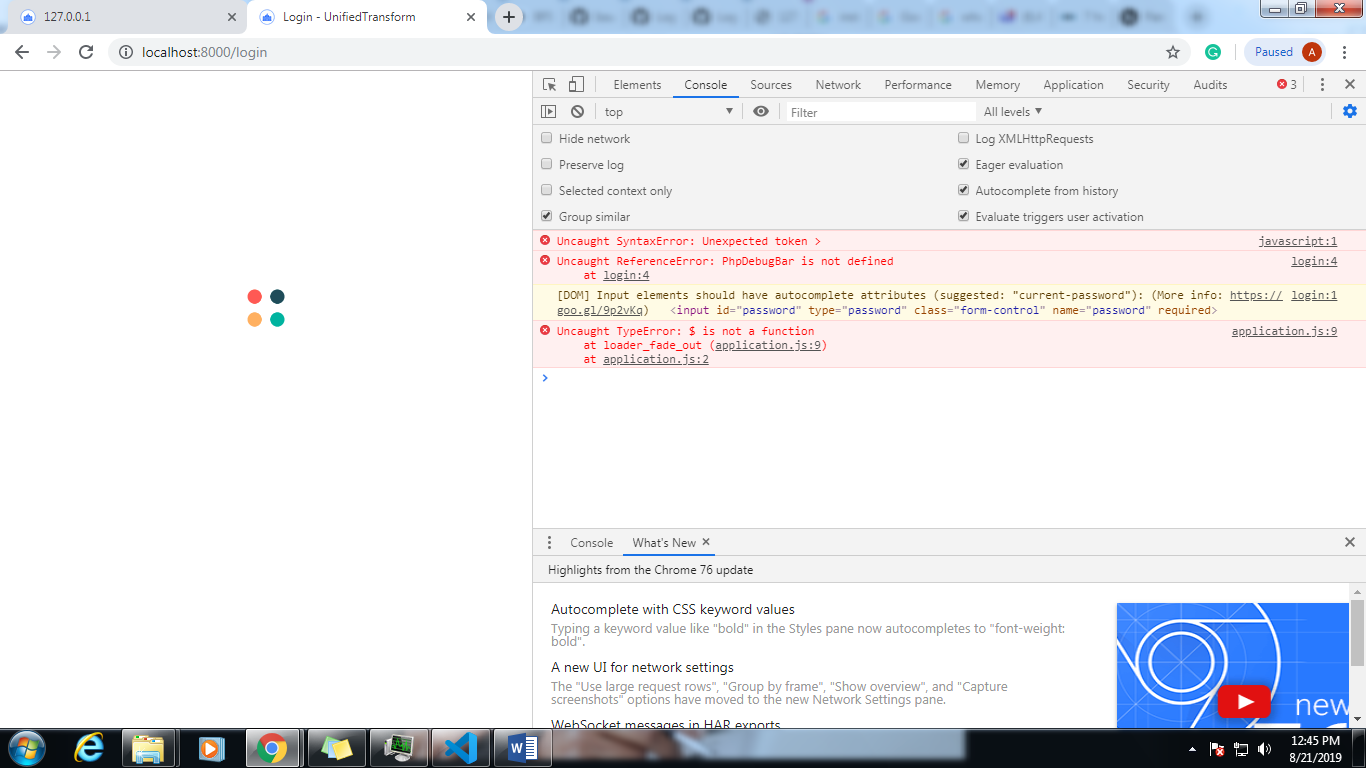Enable Log XMLHttpRequests
Viewport: 1366px width, 768px height.
963,137
